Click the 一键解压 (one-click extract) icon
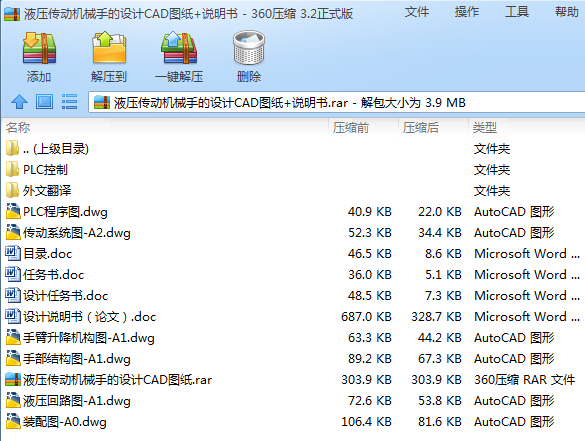 point(179,49)
